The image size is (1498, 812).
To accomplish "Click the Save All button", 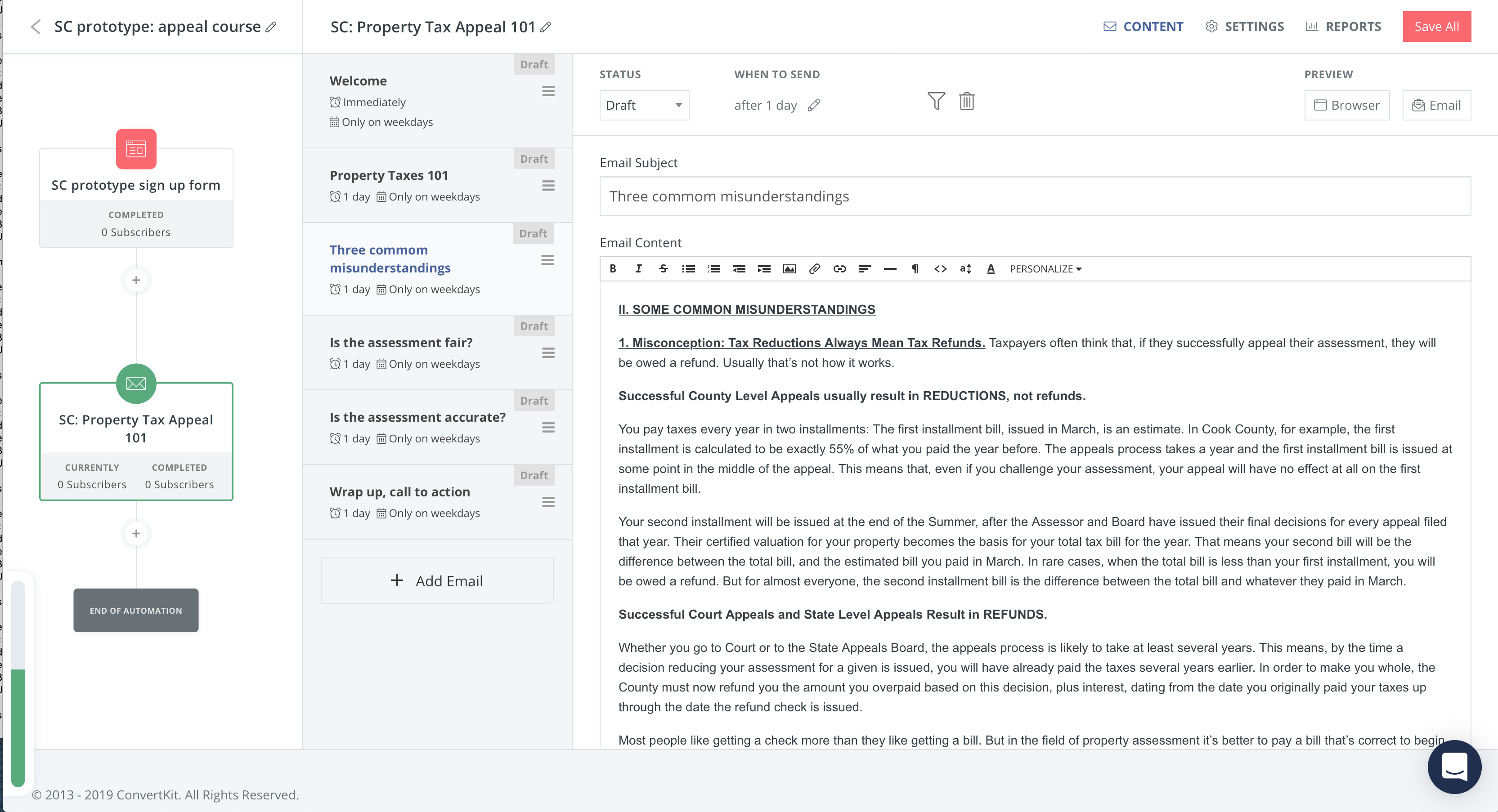I will click(1436, 27).
